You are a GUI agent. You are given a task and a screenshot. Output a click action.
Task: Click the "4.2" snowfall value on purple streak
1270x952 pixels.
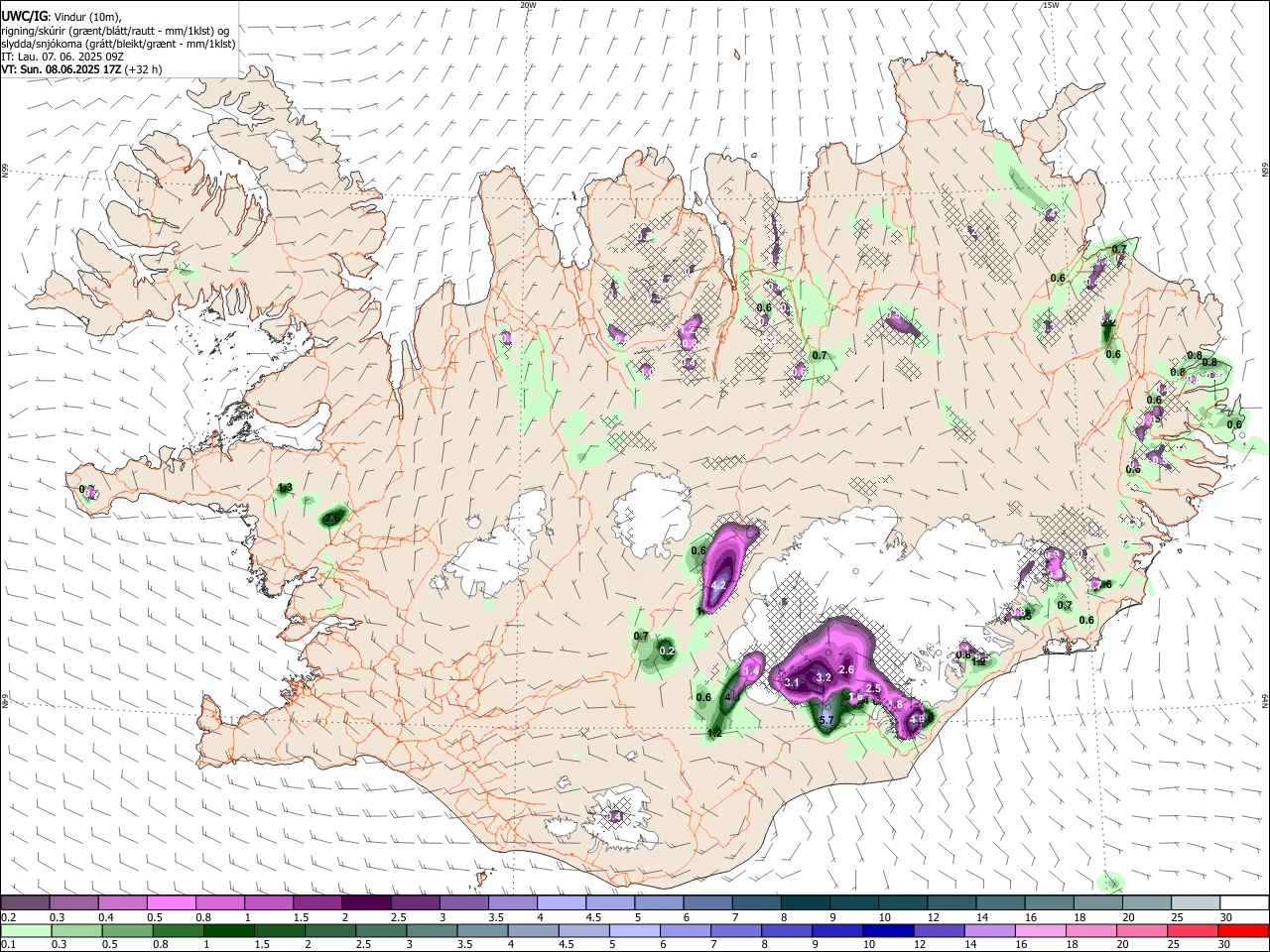click(720, 586)
